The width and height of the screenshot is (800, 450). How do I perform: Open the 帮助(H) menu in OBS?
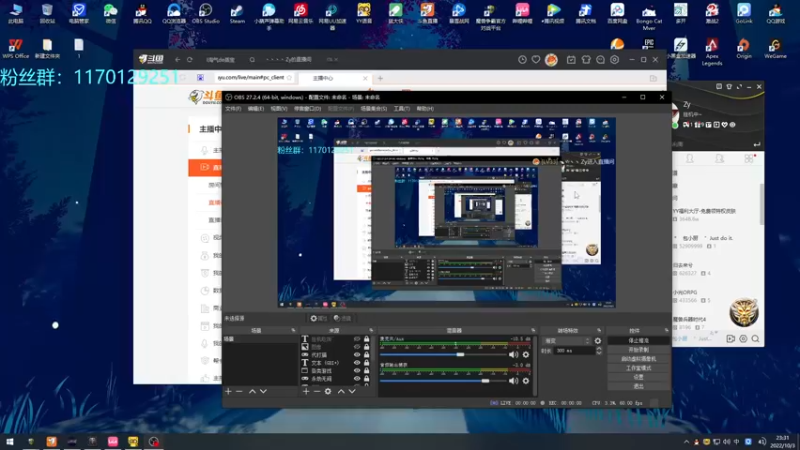click(x=425, y=109)
